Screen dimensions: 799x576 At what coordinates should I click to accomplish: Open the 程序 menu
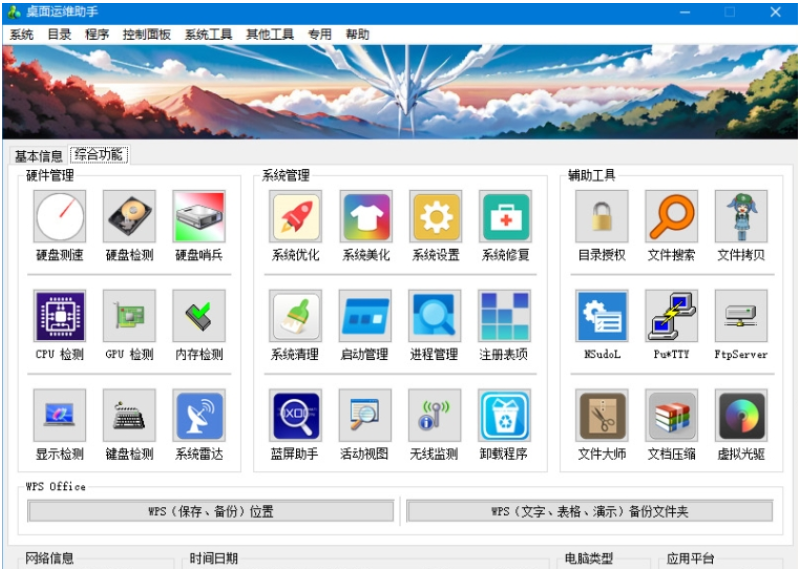97,35
